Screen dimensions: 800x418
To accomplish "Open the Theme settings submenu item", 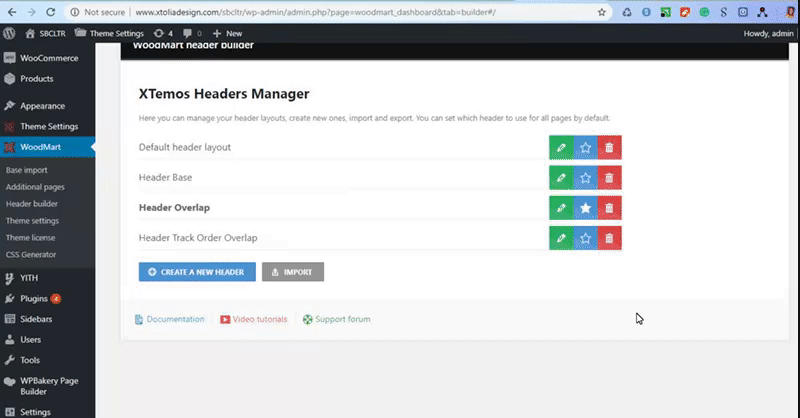I will click(32, 220).
